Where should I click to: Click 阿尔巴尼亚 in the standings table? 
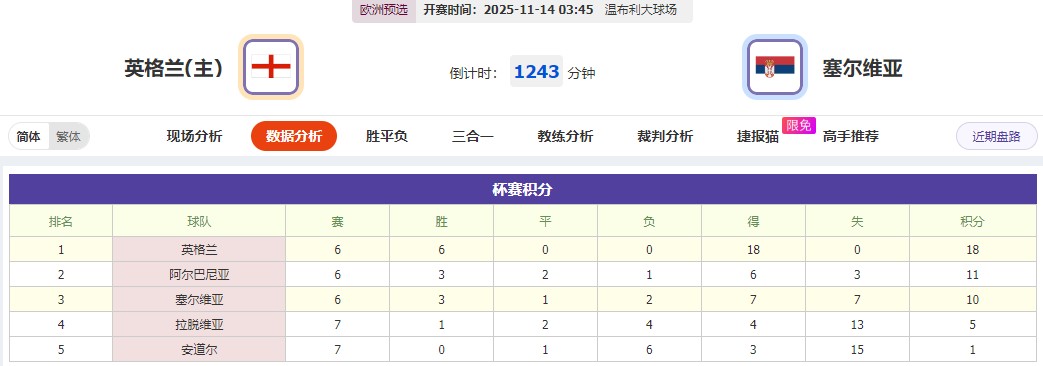pos(199,275)
